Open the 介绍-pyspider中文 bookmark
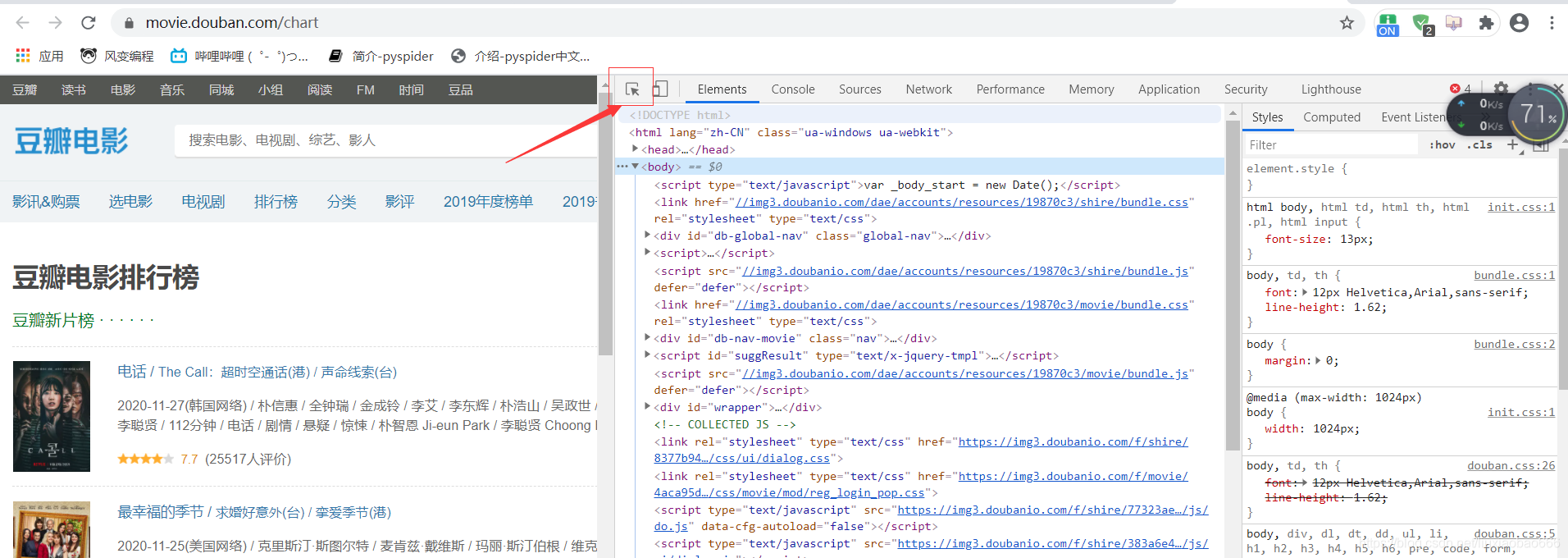Screen dimensions: 1568x558 (x=520, y=56)
